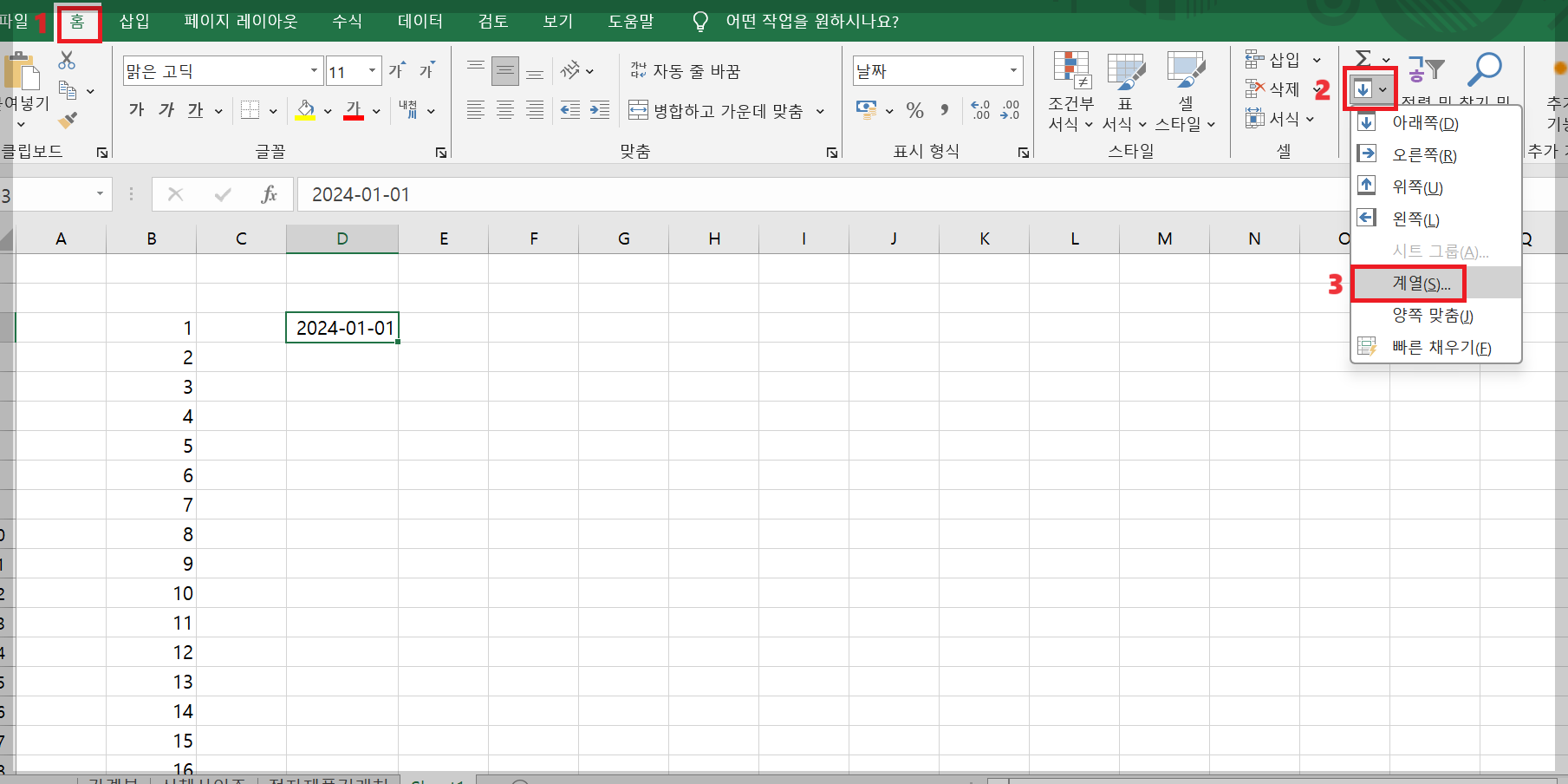1568x784 pixels.
Task: Choose 계열(S)... series option
Action: point(1435,284)
